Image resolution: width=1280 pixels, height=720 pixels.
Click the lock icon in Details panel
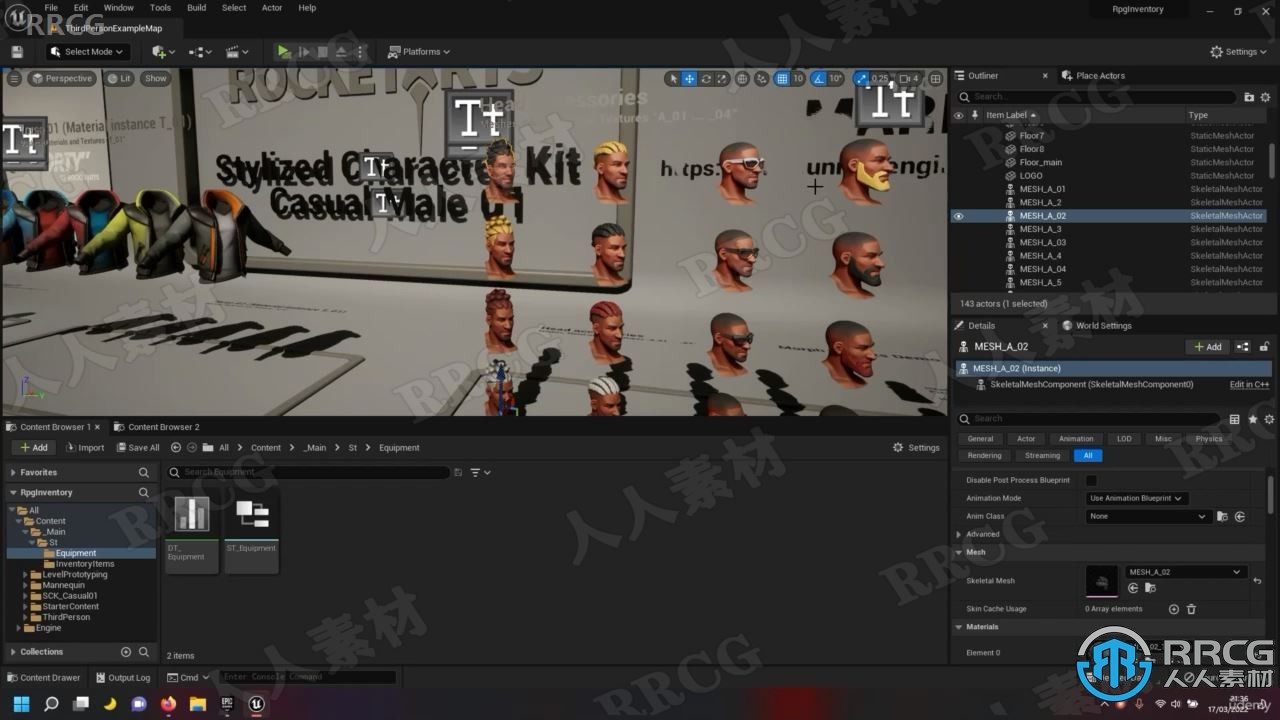coord(1264,347)
